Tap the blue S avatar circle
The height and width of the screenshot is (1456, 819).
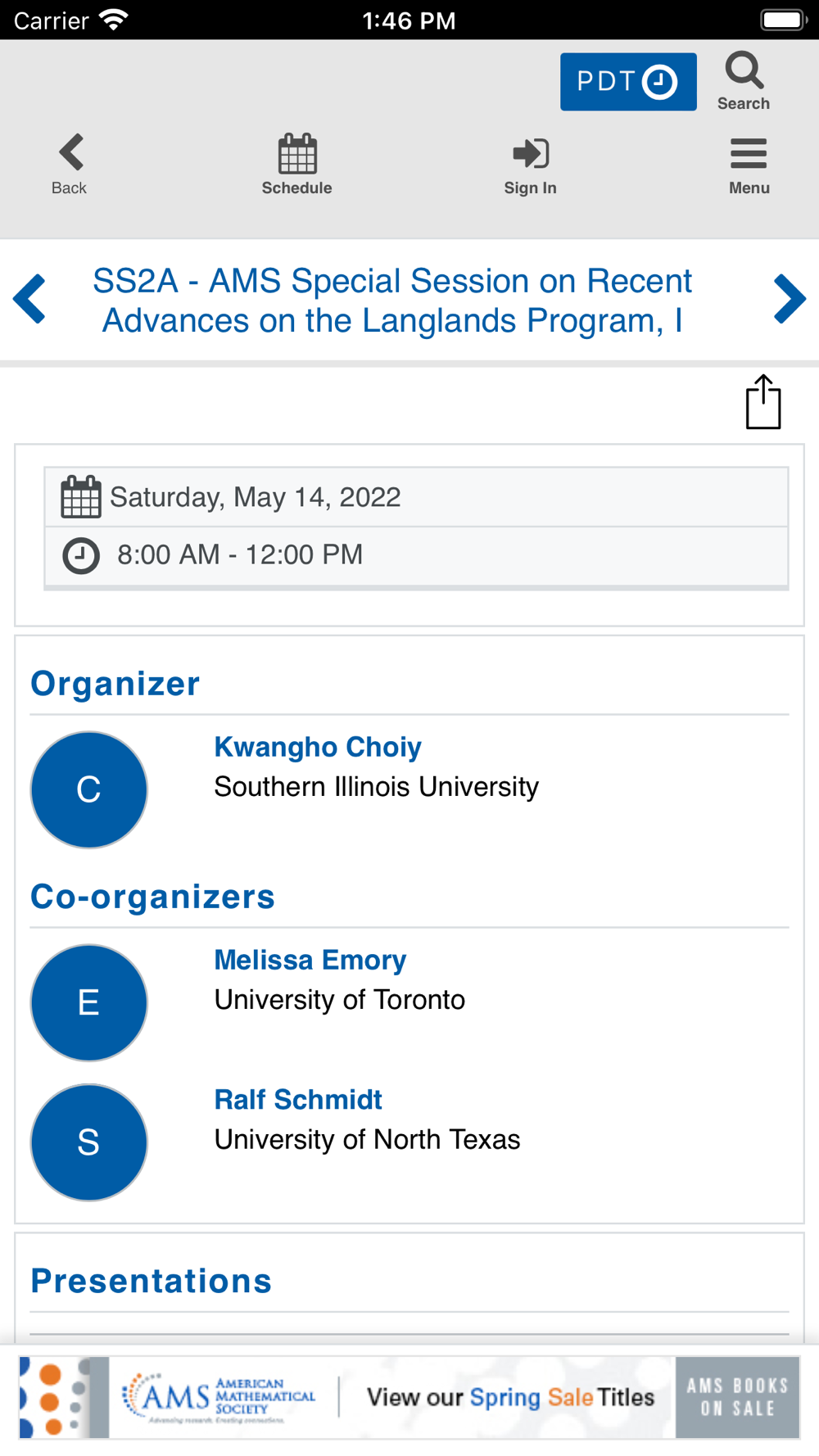click(89, 1142)
